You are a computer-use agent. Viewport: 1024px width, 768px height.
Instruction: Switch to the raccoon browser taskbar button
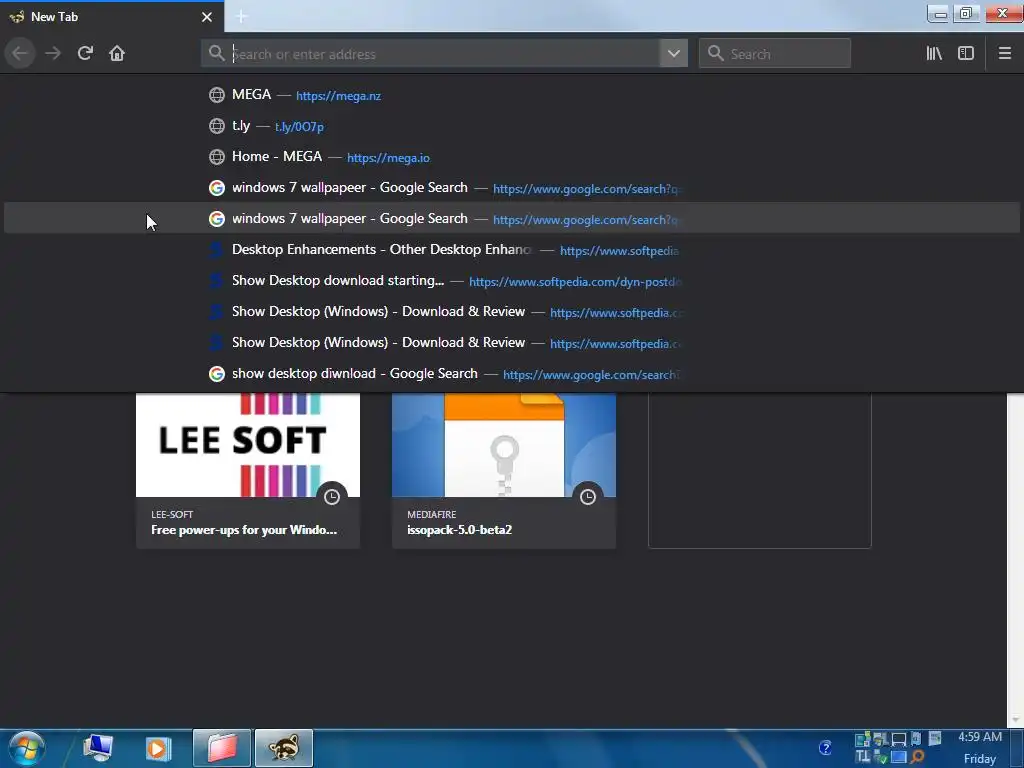tap(283, 748)
